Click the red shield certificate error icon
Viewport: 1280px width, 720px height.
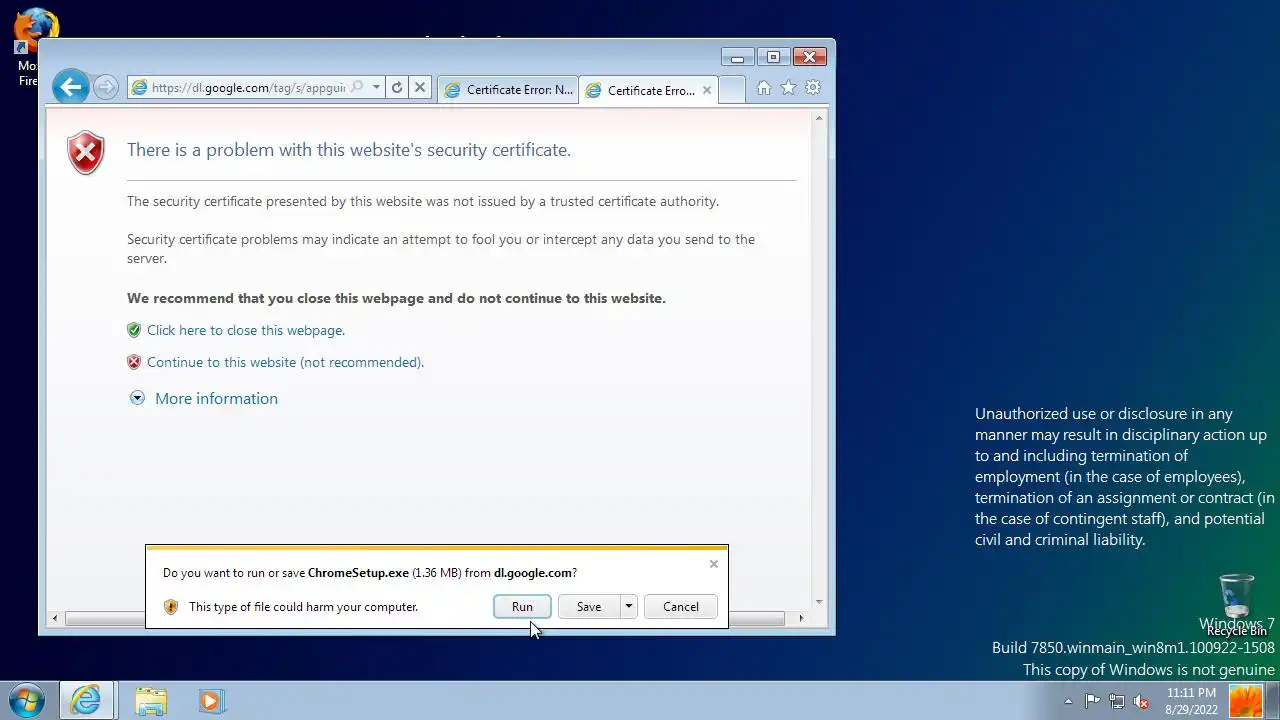pos(86,153)
